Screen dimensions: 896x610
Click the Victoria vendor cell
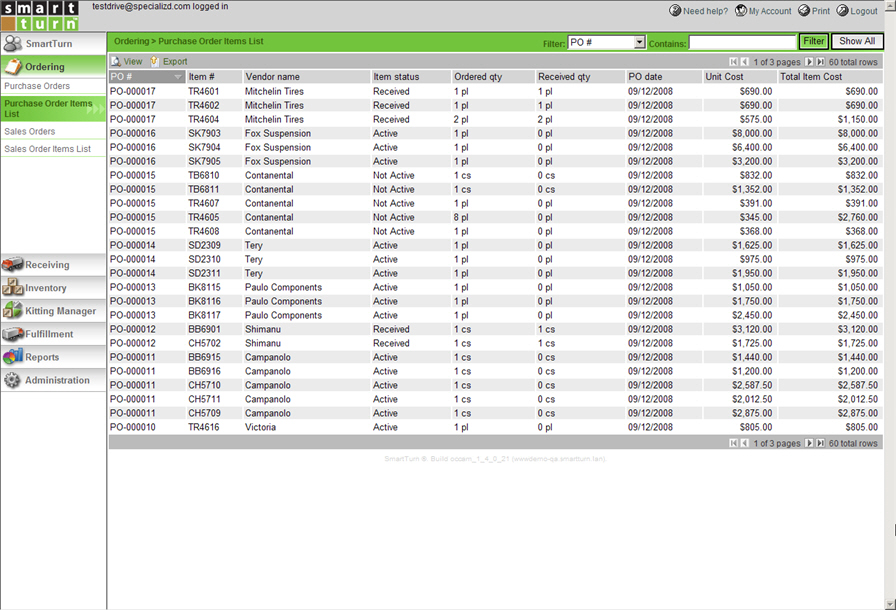[260, 427]
